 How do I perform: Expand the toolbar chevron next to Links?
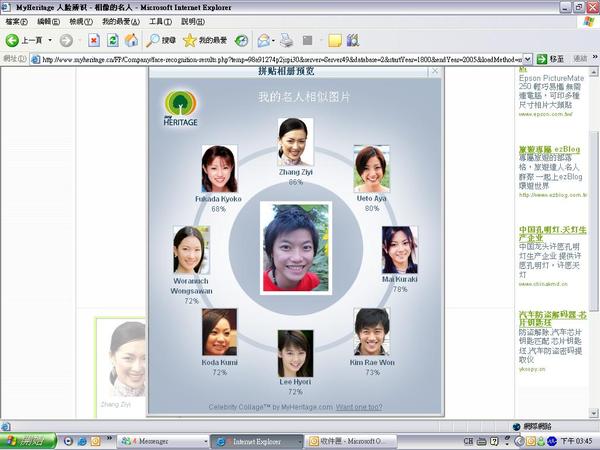[595, 57]
